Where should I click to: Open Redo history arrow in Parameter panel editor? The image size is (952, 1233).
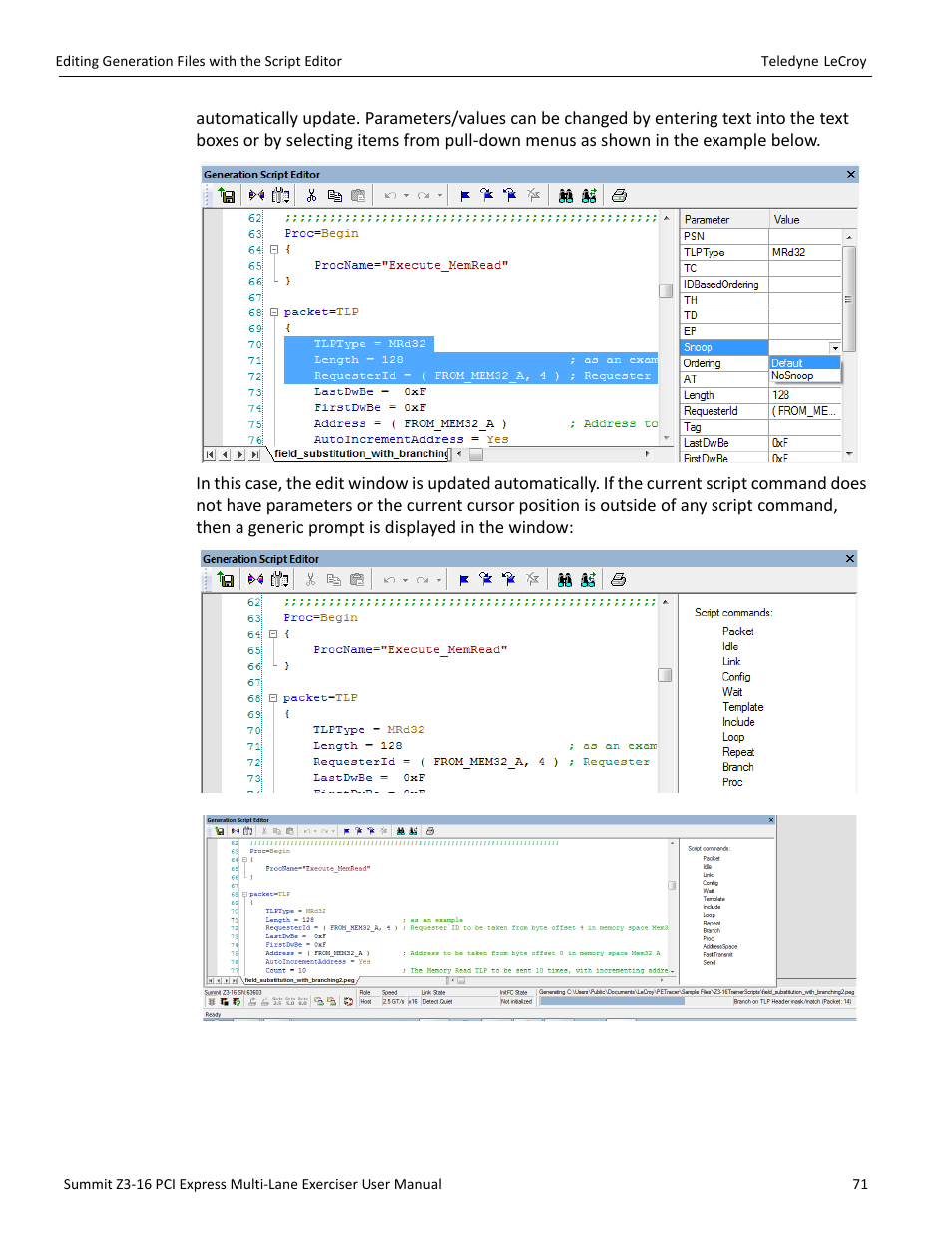440,196
